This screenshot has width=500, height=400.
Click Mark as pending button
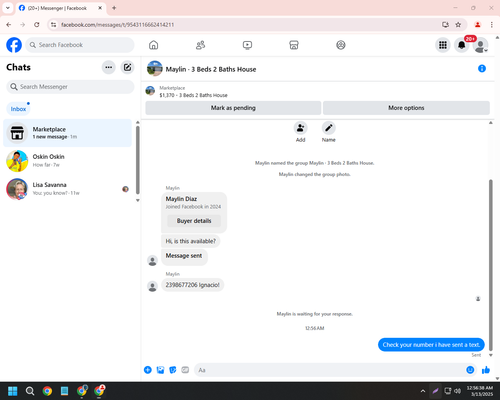coord(233,108)
